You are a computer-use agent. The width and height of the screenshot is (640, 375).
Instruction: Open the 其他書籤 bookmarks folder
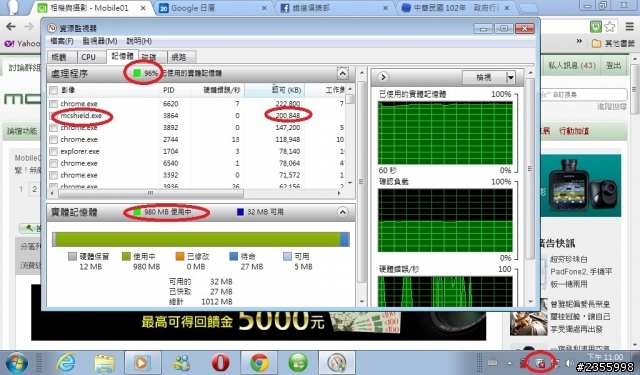point(613,43)
